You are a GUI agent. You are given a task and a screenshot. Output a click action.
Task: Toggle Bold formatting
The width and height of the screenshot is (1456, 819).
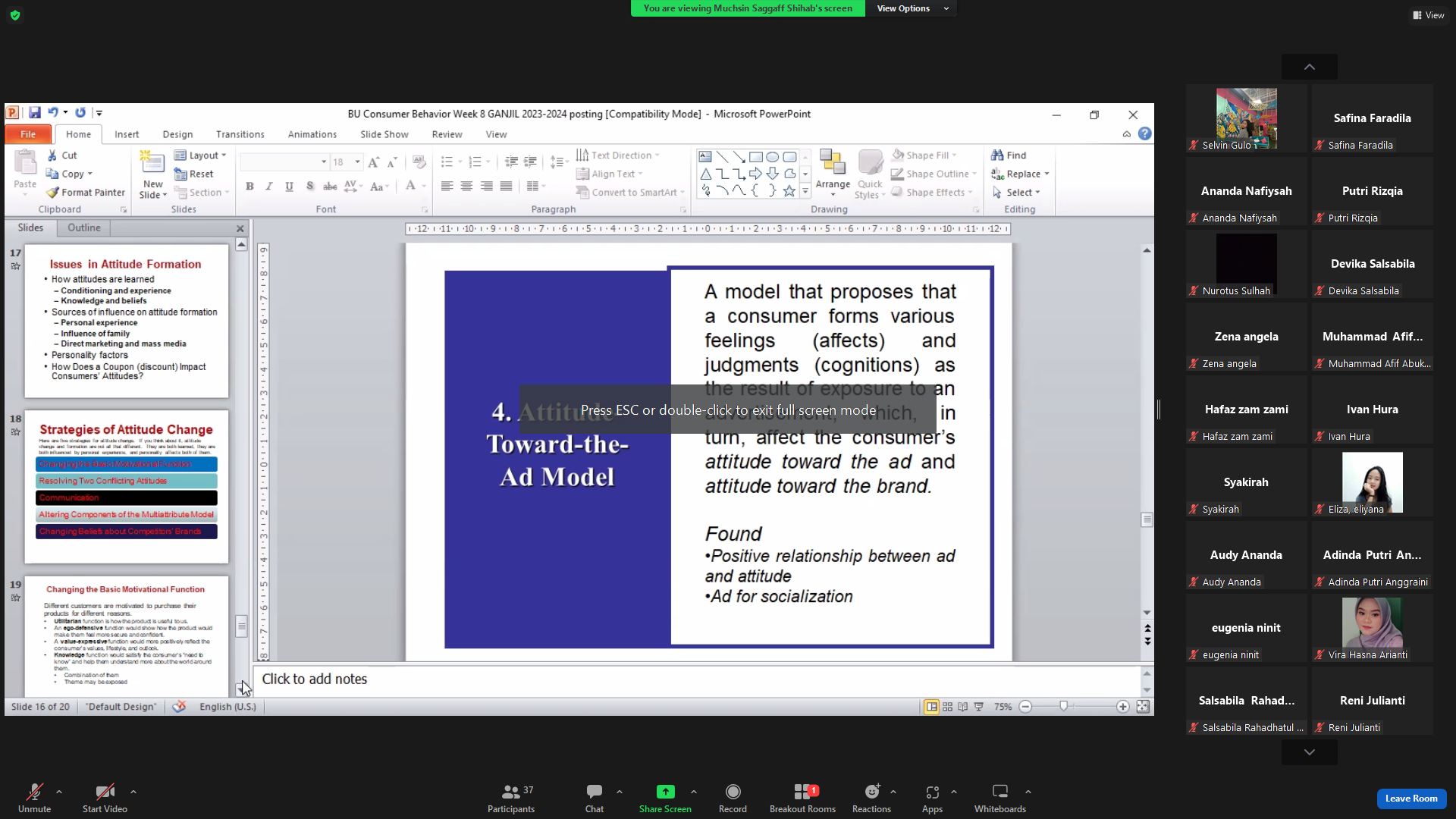249,187
